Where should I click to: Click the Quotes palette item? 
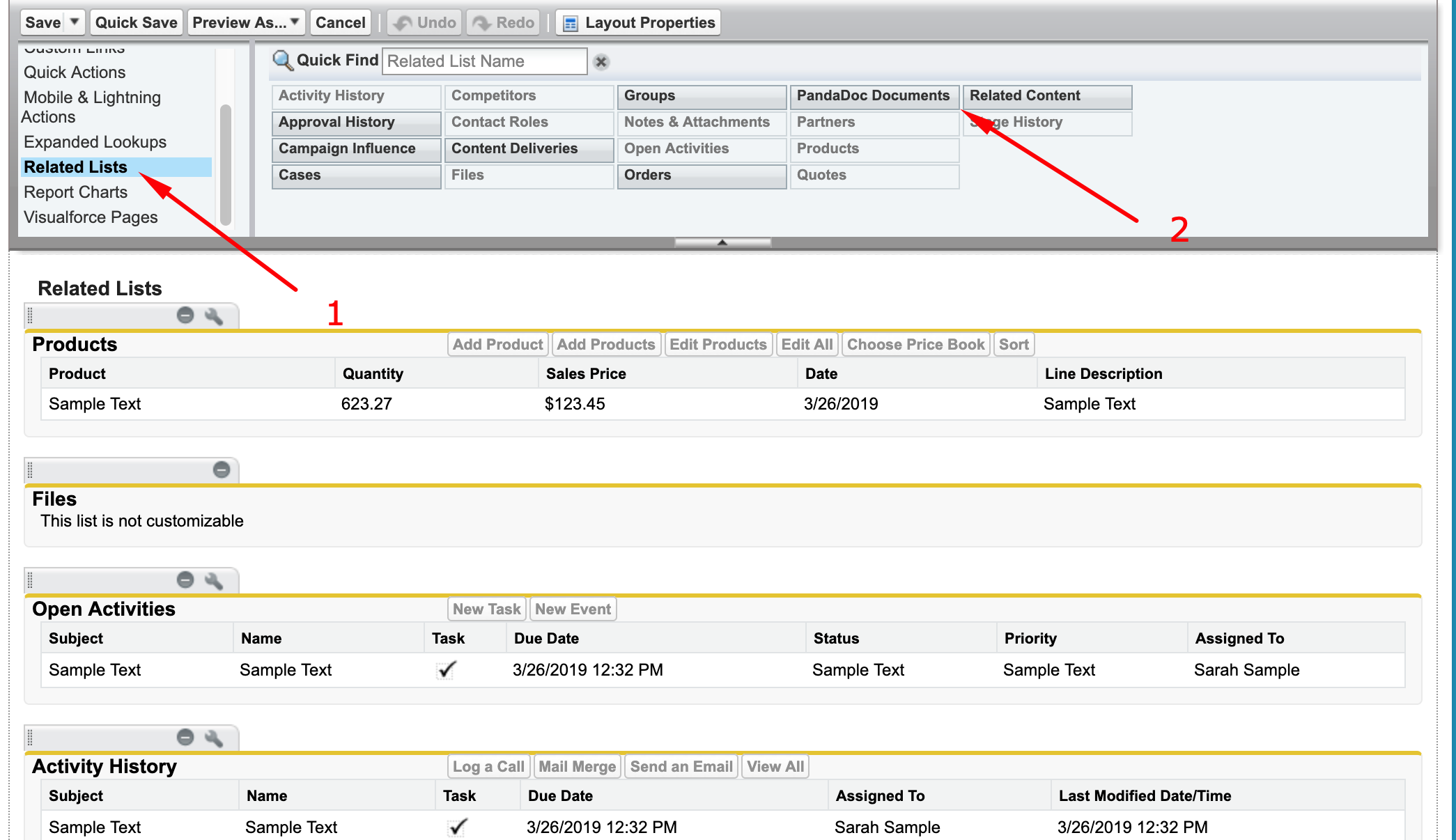coord(874,176)
